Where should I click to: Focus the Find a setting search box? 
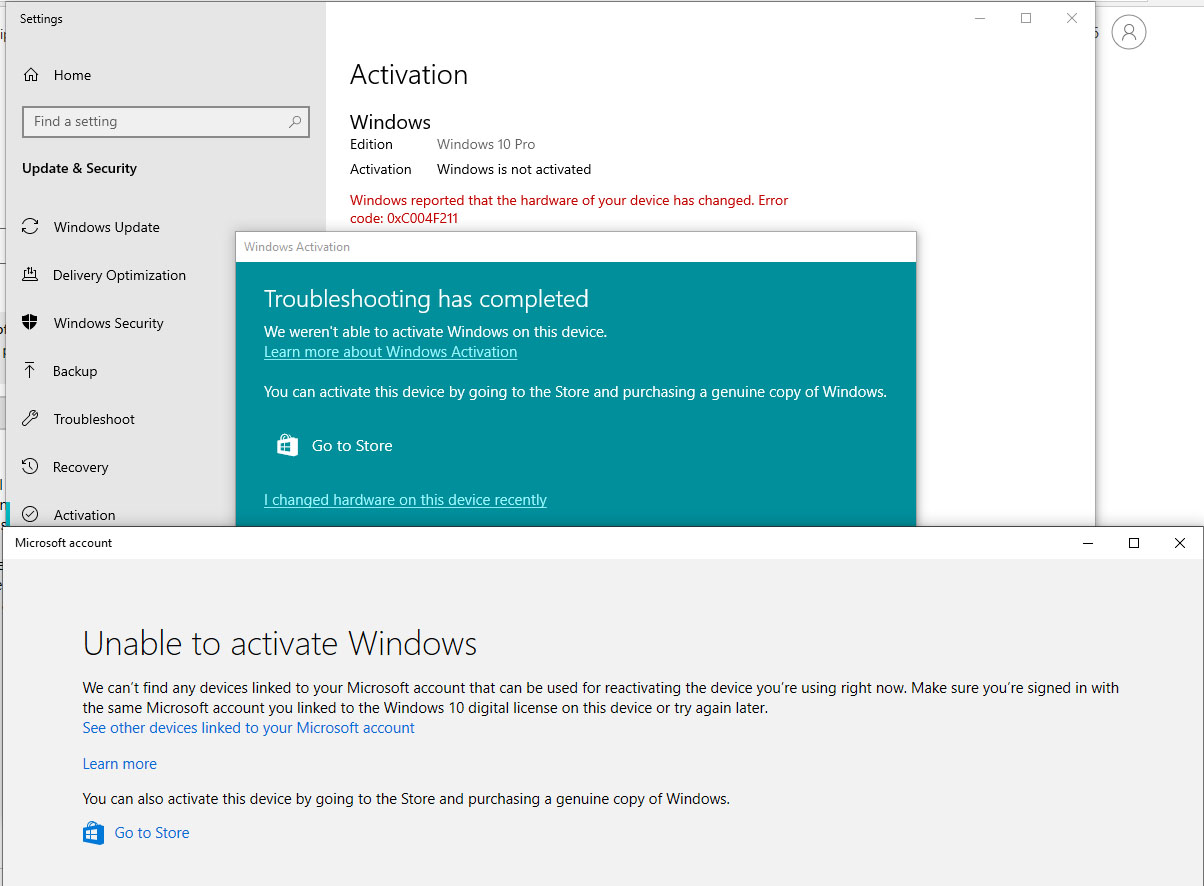(166, 122)
